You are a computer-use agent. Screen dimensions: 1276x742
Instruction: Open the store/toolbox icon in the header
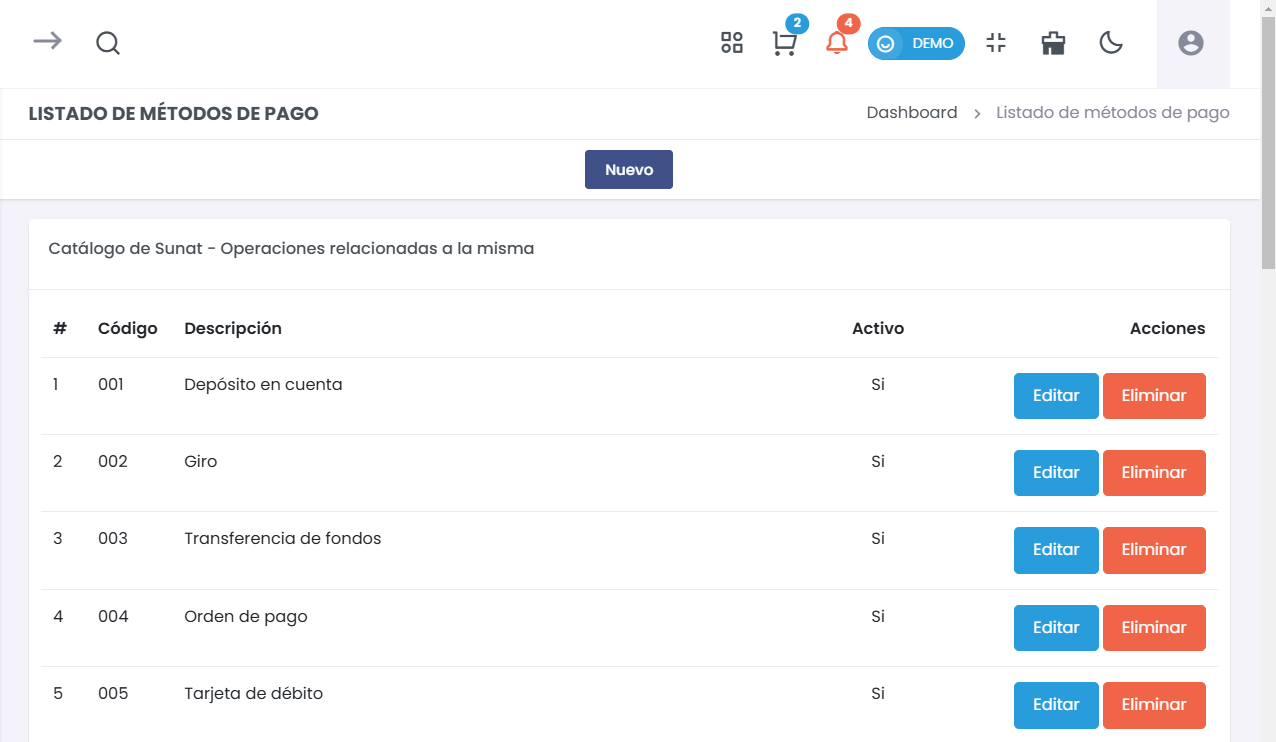pos(1052,43)
